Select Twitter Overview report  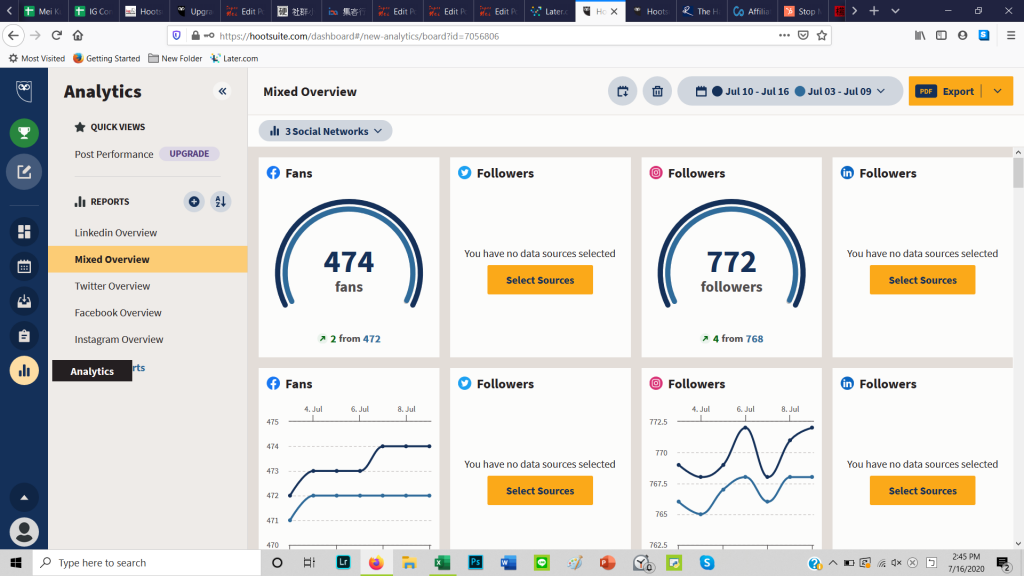tap(112, 286)
